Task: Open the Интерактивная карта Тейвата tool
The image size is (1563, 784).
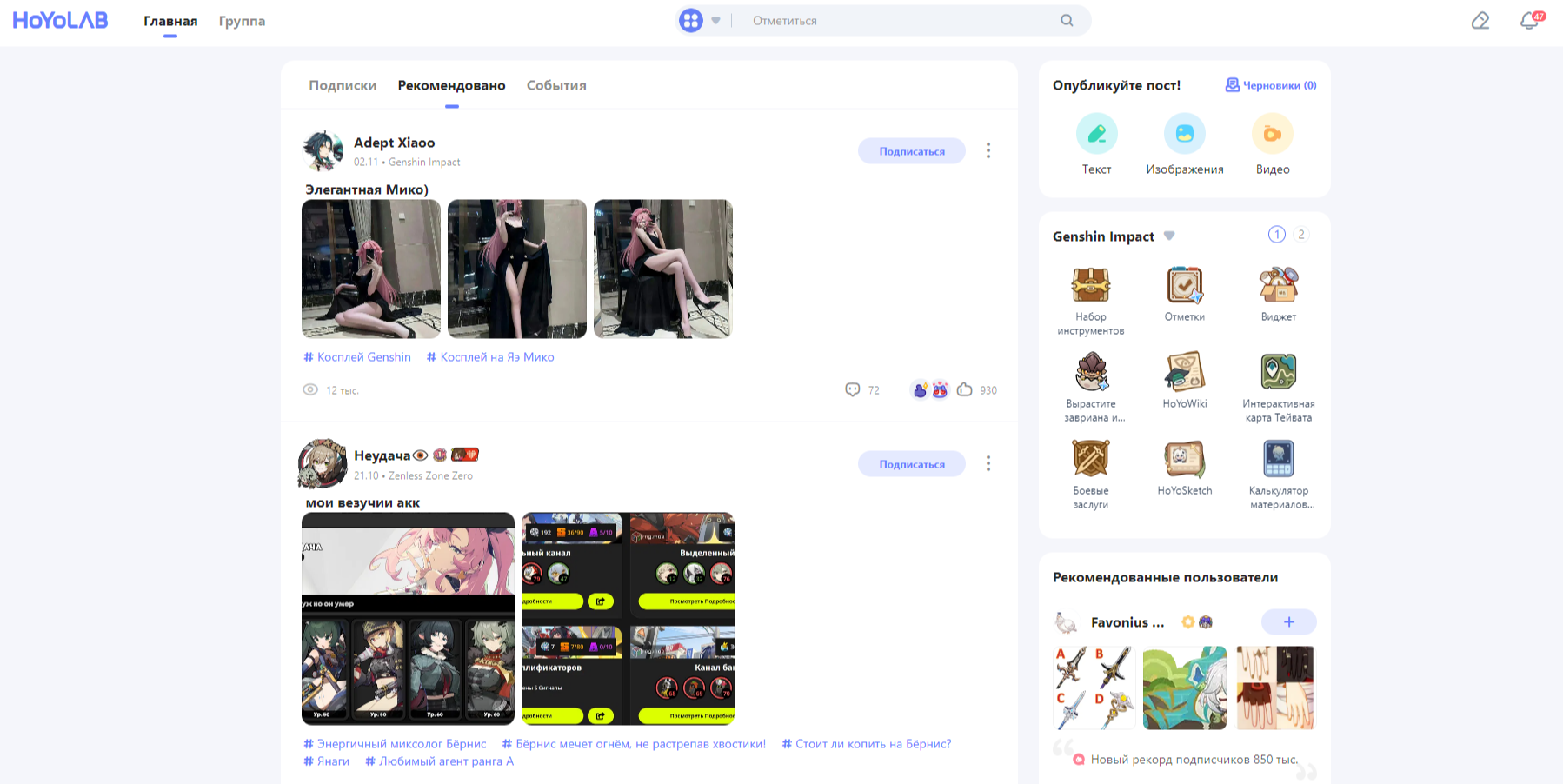Action: [1279, 388]
